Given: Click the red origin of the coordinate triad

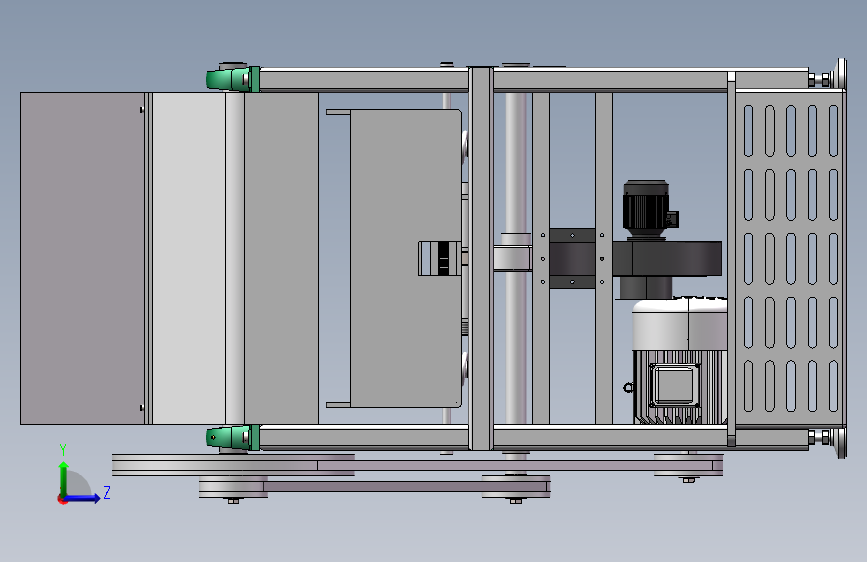Looking at the screenshot, I should point(62,499).
